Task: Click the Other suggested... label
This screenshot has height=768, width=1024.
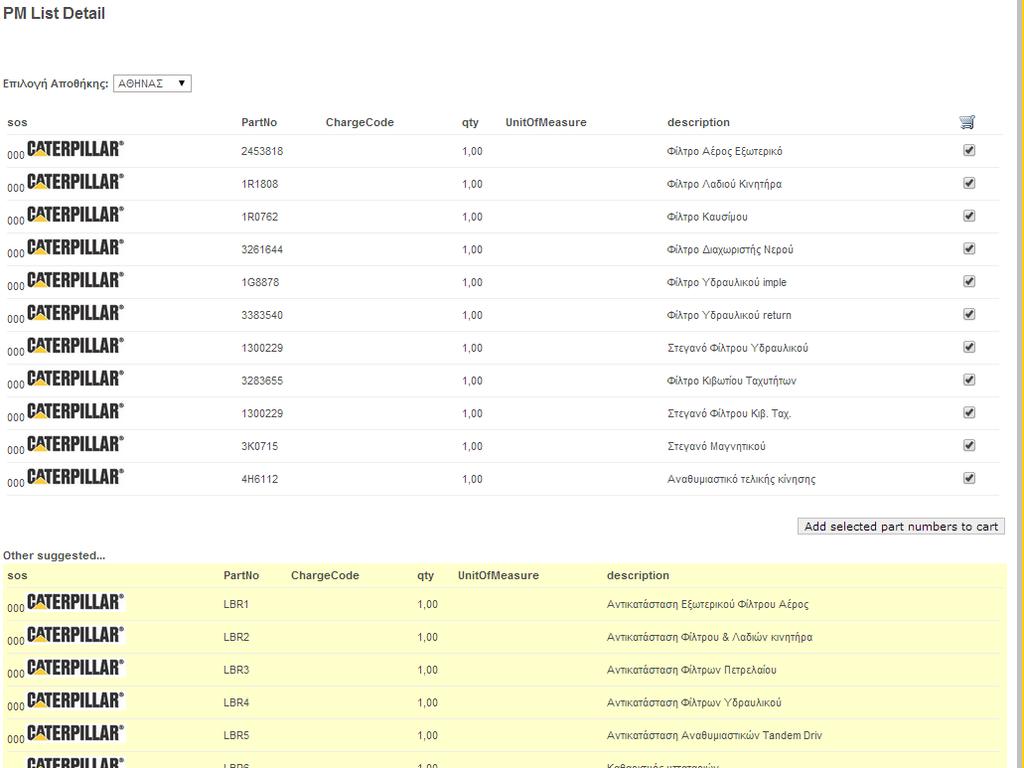Action: click(54, 556)
